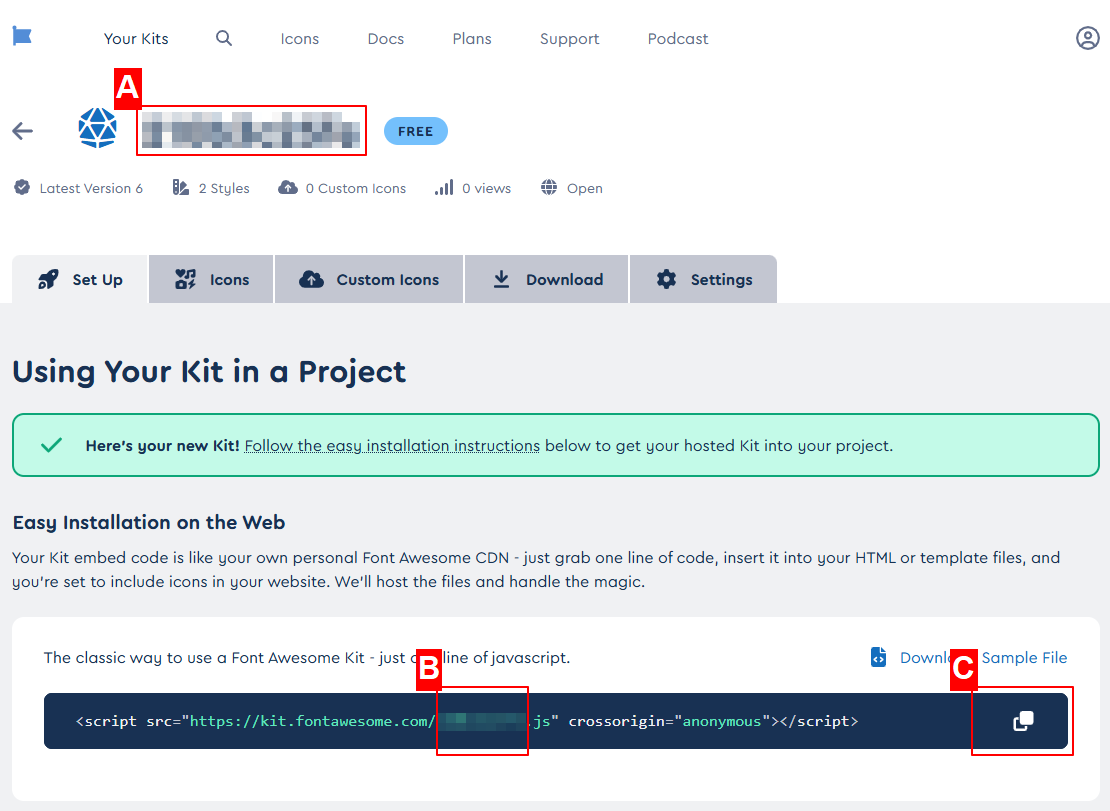The height and width of the screenshot is (811, 1110).
Task: Click Easy Installation on the Web heading
Action: pyautogui.click(x=149, y=522)
